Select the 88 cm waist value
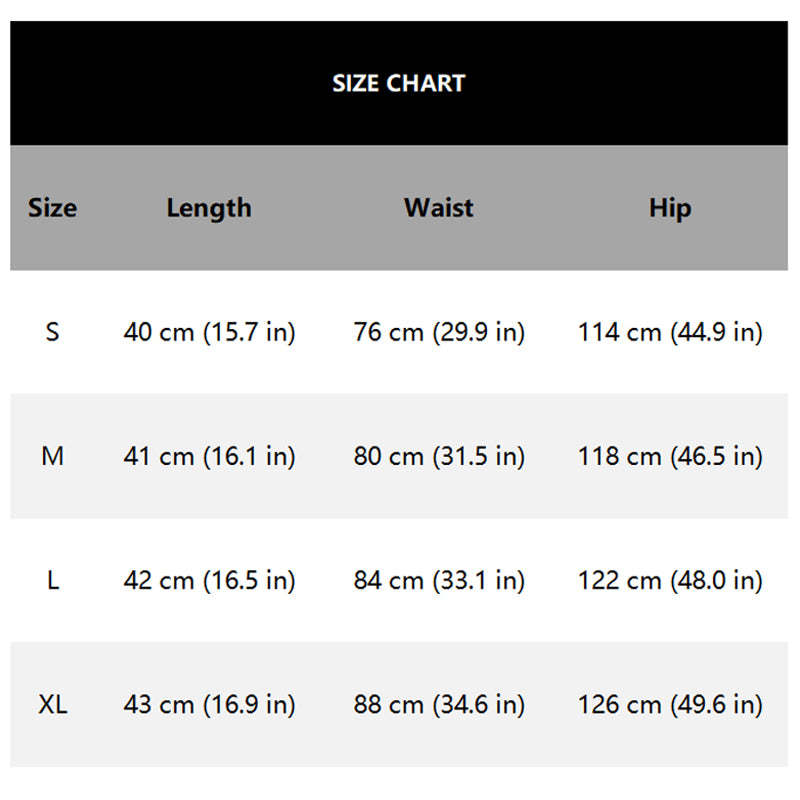The width and height of the screenshot is (800, 800). pyautogui.click(x=439, y=704)
